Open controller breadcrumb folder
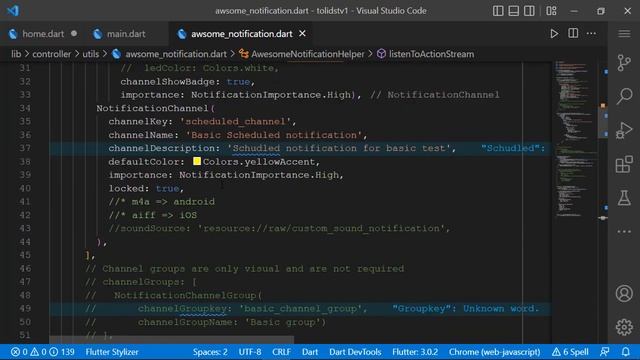The width and height of the screenshot is (640, 360). point(51,54)
